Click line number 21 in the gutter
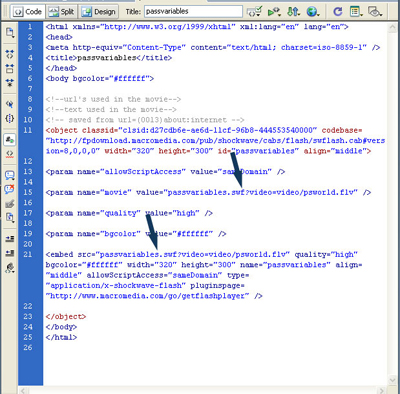Image resolution: width=400 pixels, height=394 pixels. coord(28,254)
